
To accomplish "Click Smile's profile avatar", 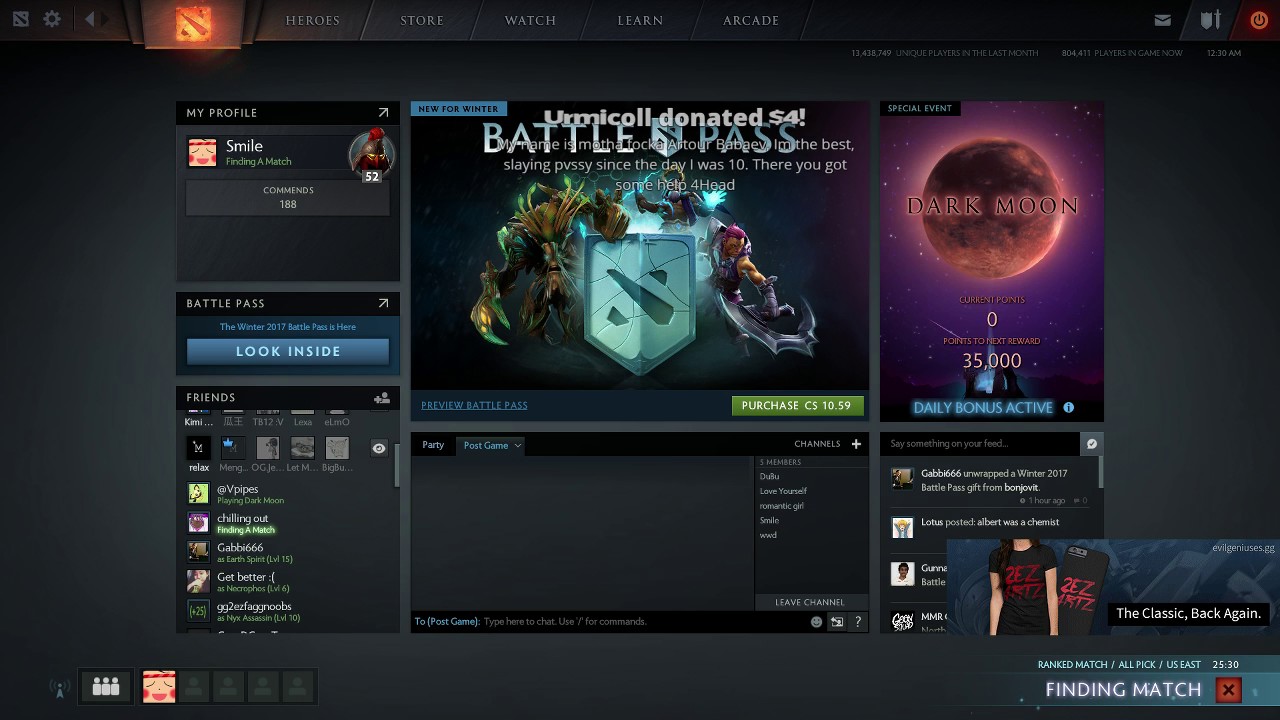I will coord(203,152).
